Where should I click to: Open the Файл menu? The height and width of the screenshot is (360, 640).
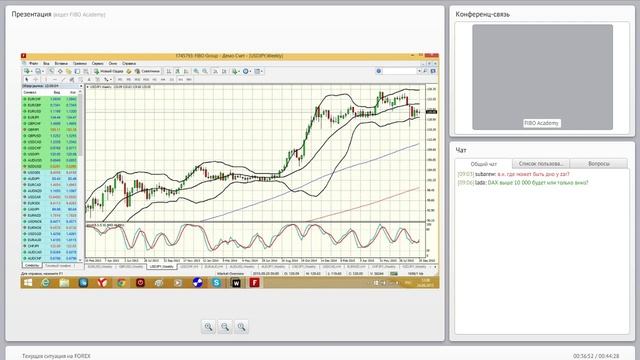pos(33,64)
